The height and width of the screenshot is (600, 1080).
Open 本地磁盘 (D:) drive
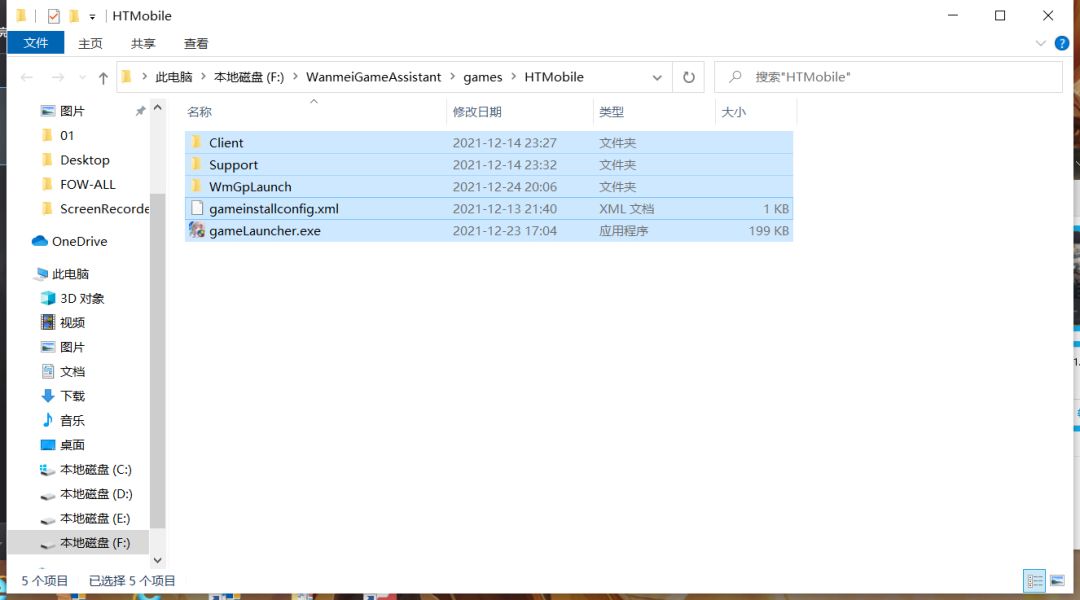click(x=96, y=494)
